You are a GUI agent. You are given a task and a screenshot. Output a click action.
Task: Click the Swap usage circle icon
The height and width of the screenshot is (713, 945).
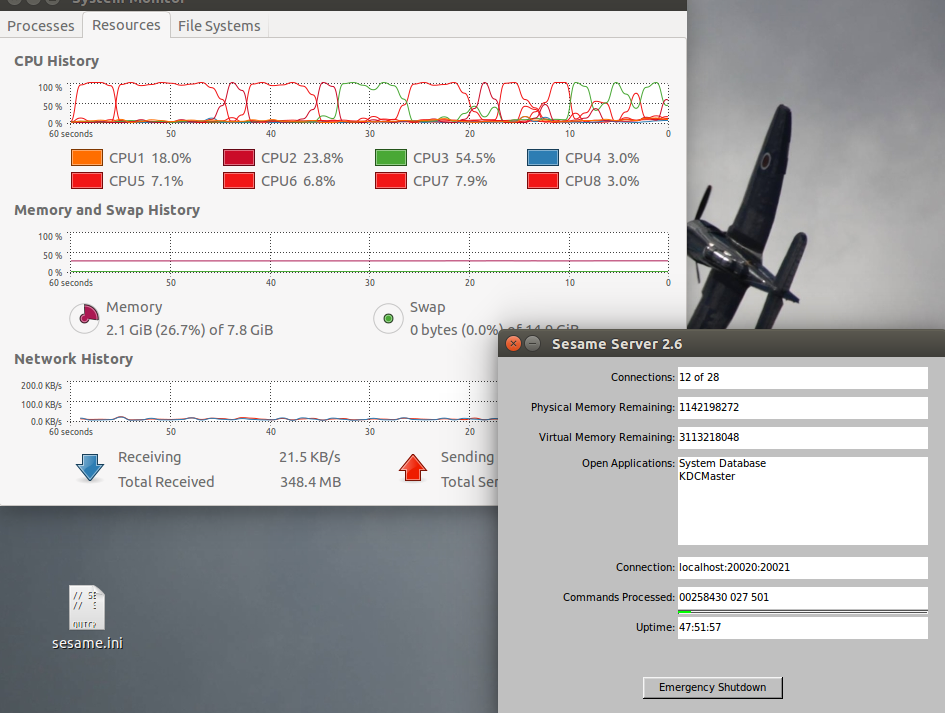(x=388, y=318)
